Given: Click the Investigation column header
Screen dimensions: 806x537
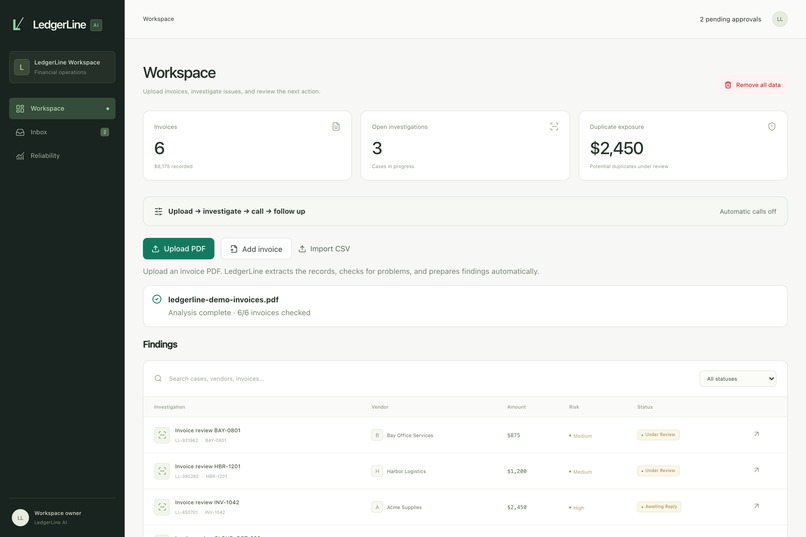Looking at the screenshot, I should [170, 407].
